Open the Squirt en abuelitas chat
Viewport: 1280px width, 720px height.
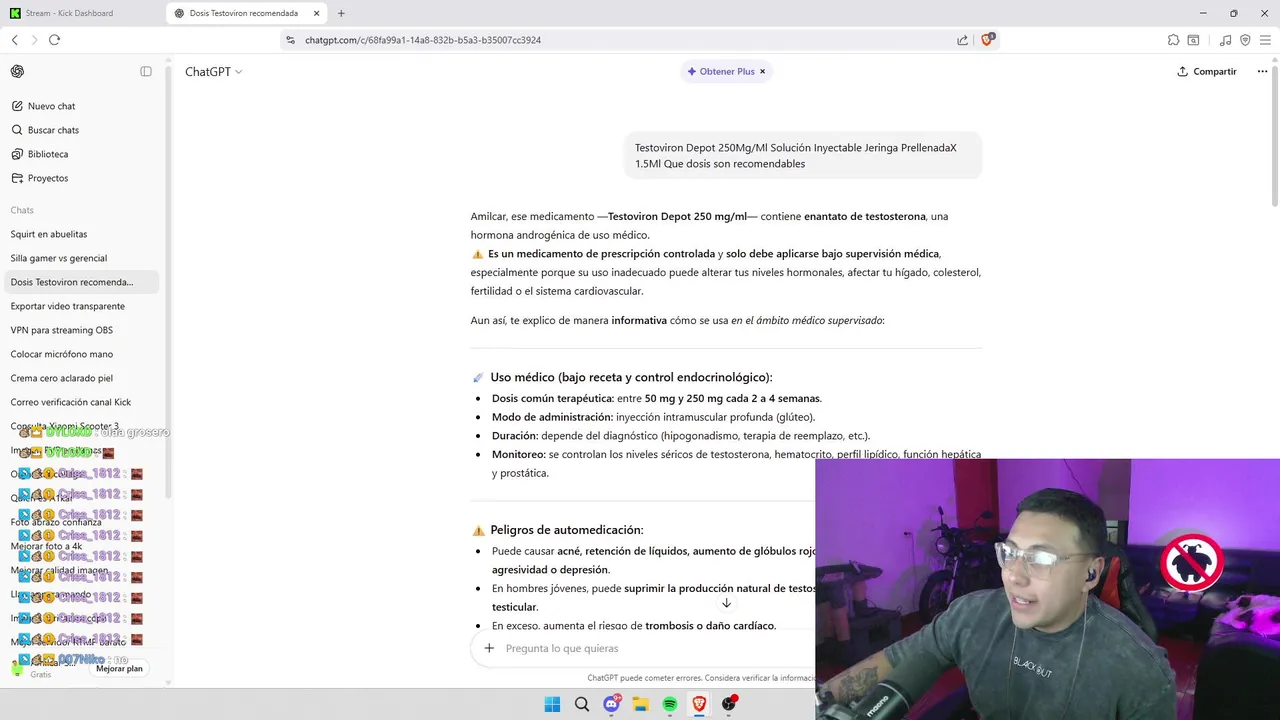80,234
